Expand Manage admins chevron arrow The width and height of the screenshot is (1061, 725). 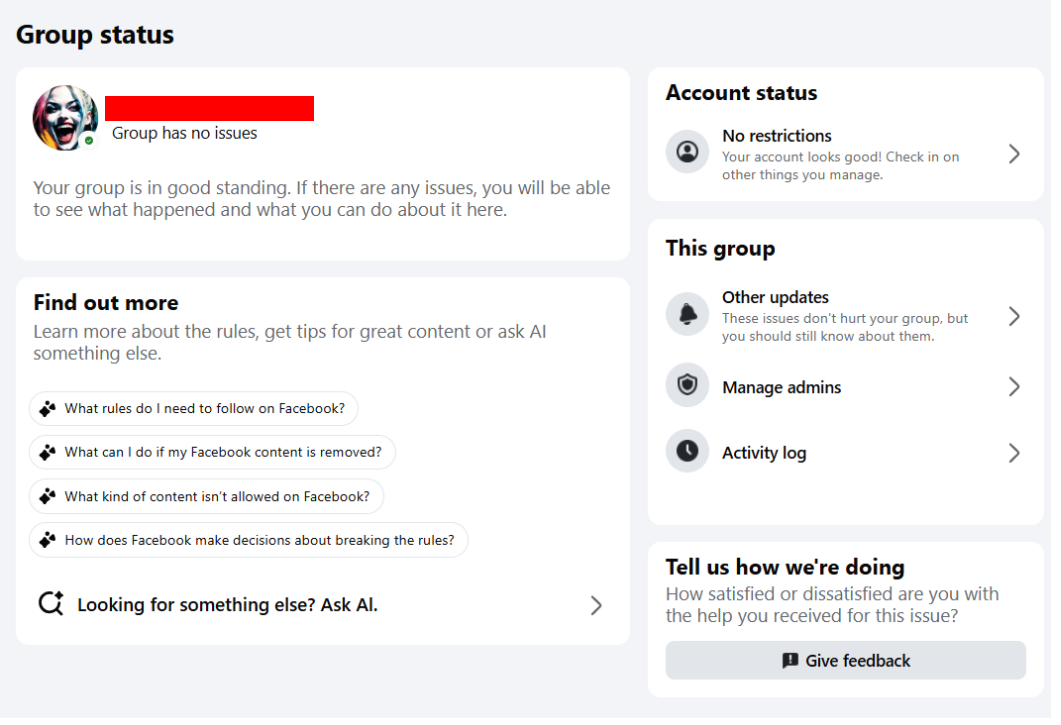point(1014,387)
